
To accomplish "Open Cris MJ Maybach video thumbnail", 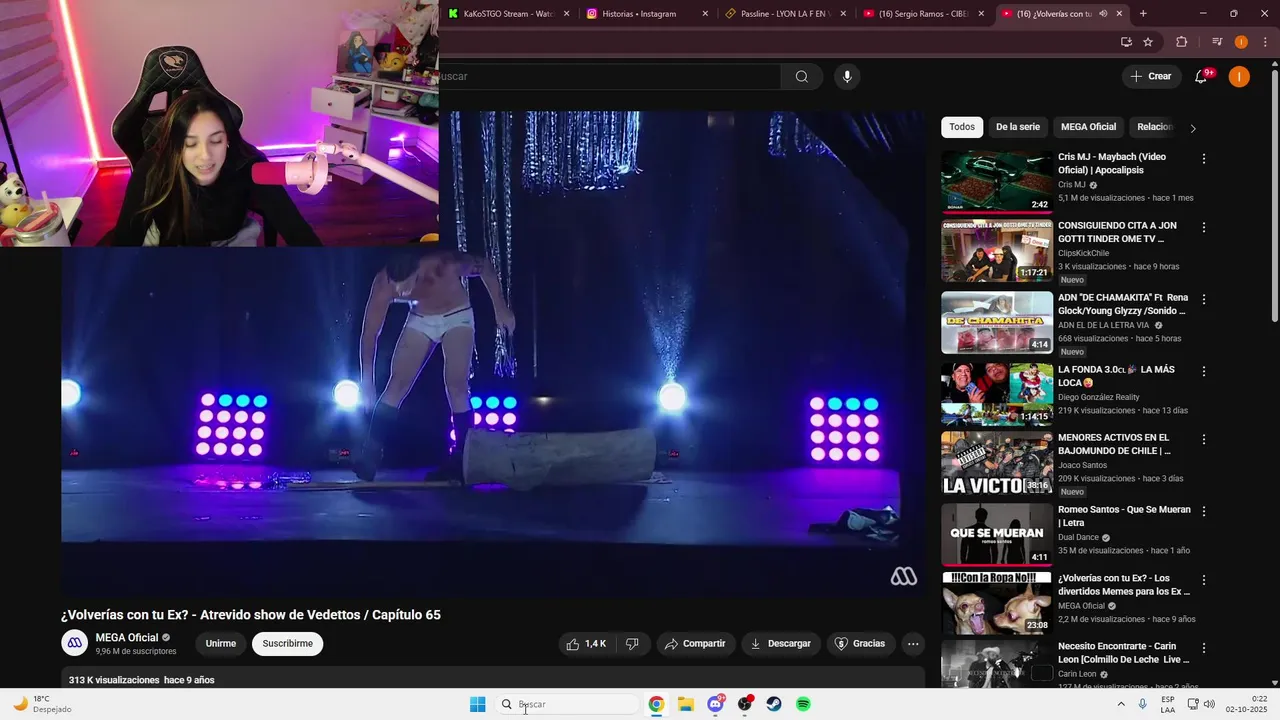I will click(997, 182).
